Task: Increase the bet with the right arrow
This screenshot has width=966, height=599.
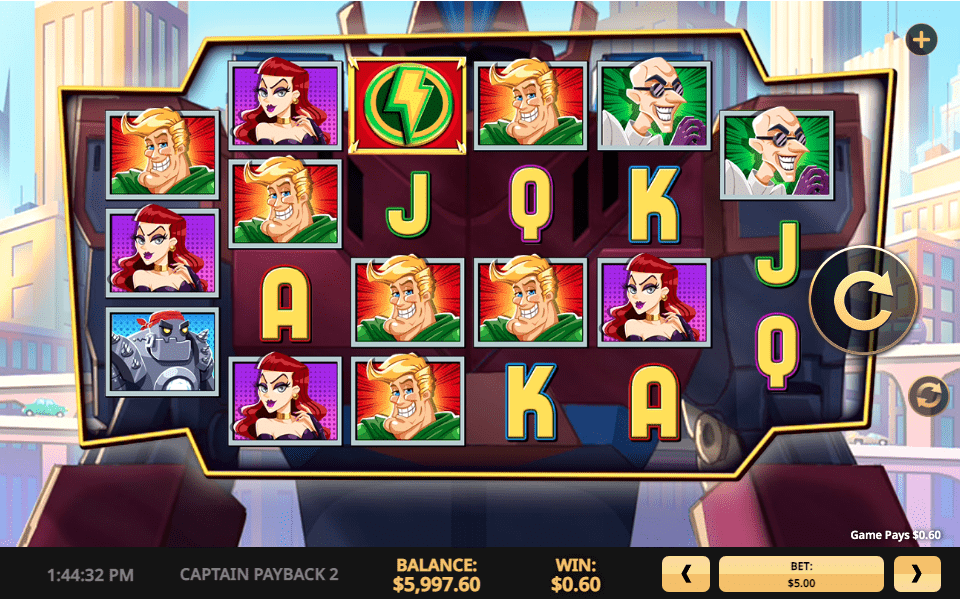Action: click(917, 574)
